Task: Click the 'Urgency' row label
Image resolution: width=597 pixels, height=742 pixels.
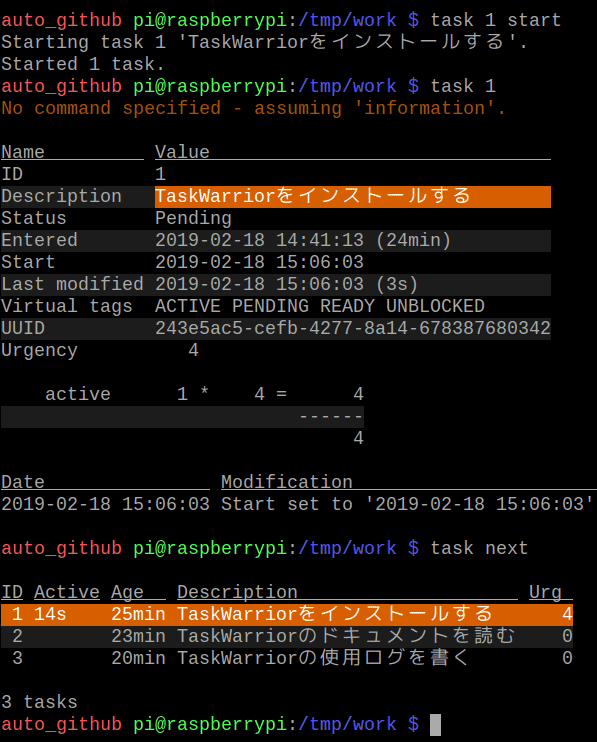Action: click(39, 351)
